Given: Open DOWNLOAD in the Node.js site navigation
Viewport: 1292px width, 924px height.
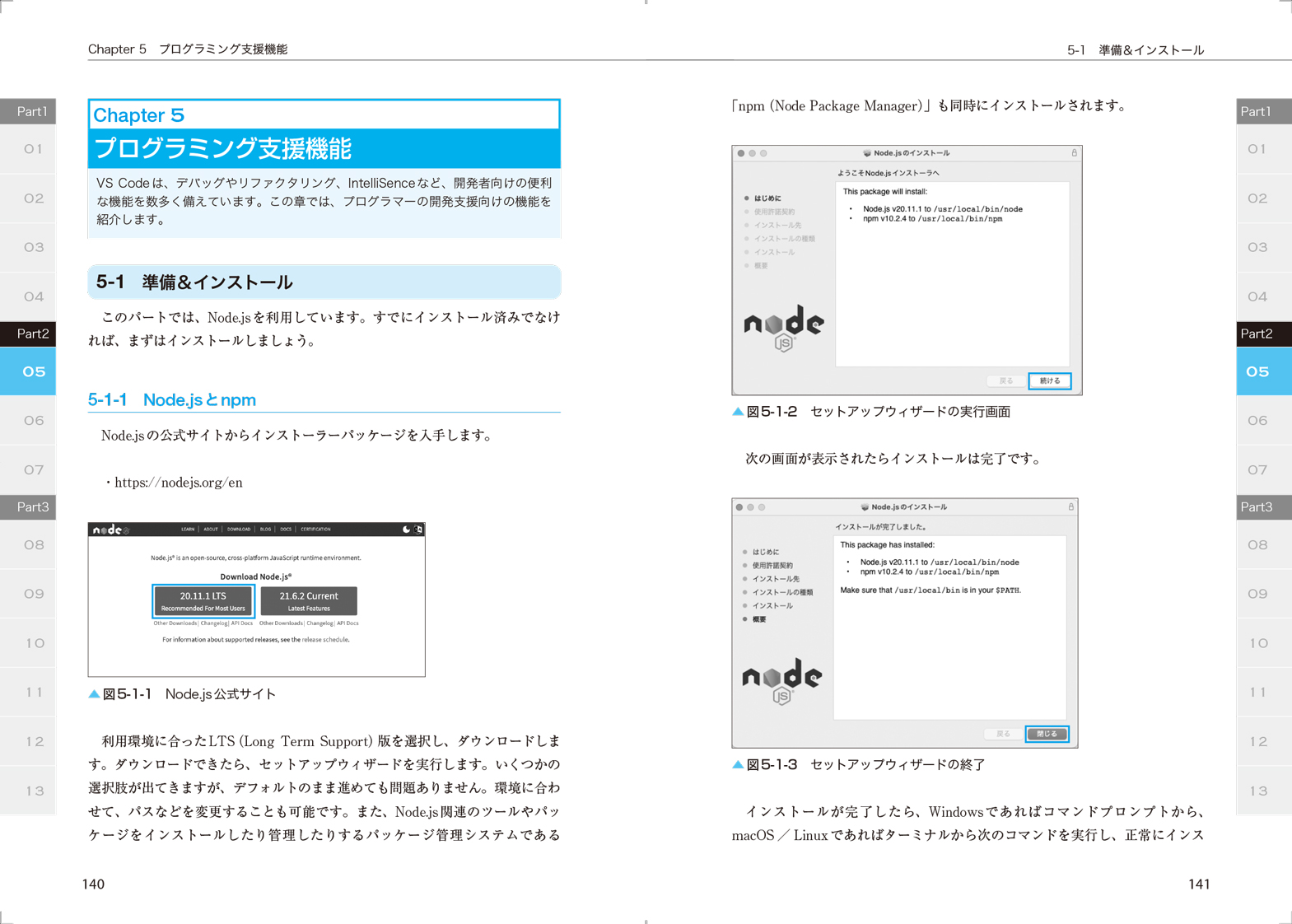Looking at the screenshot, I should pyautogui.click(x=239, y=530).
